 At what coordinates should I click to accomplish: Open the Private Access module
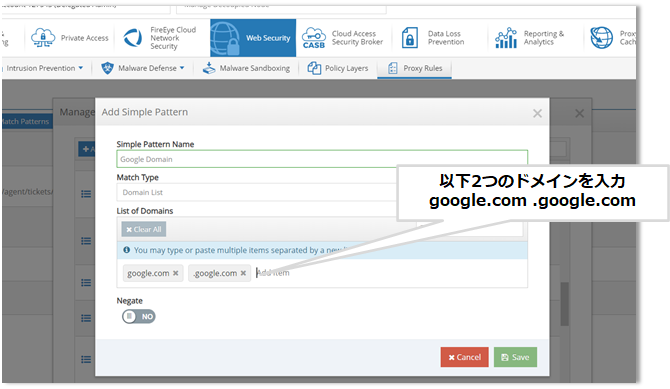coord(70,38)
